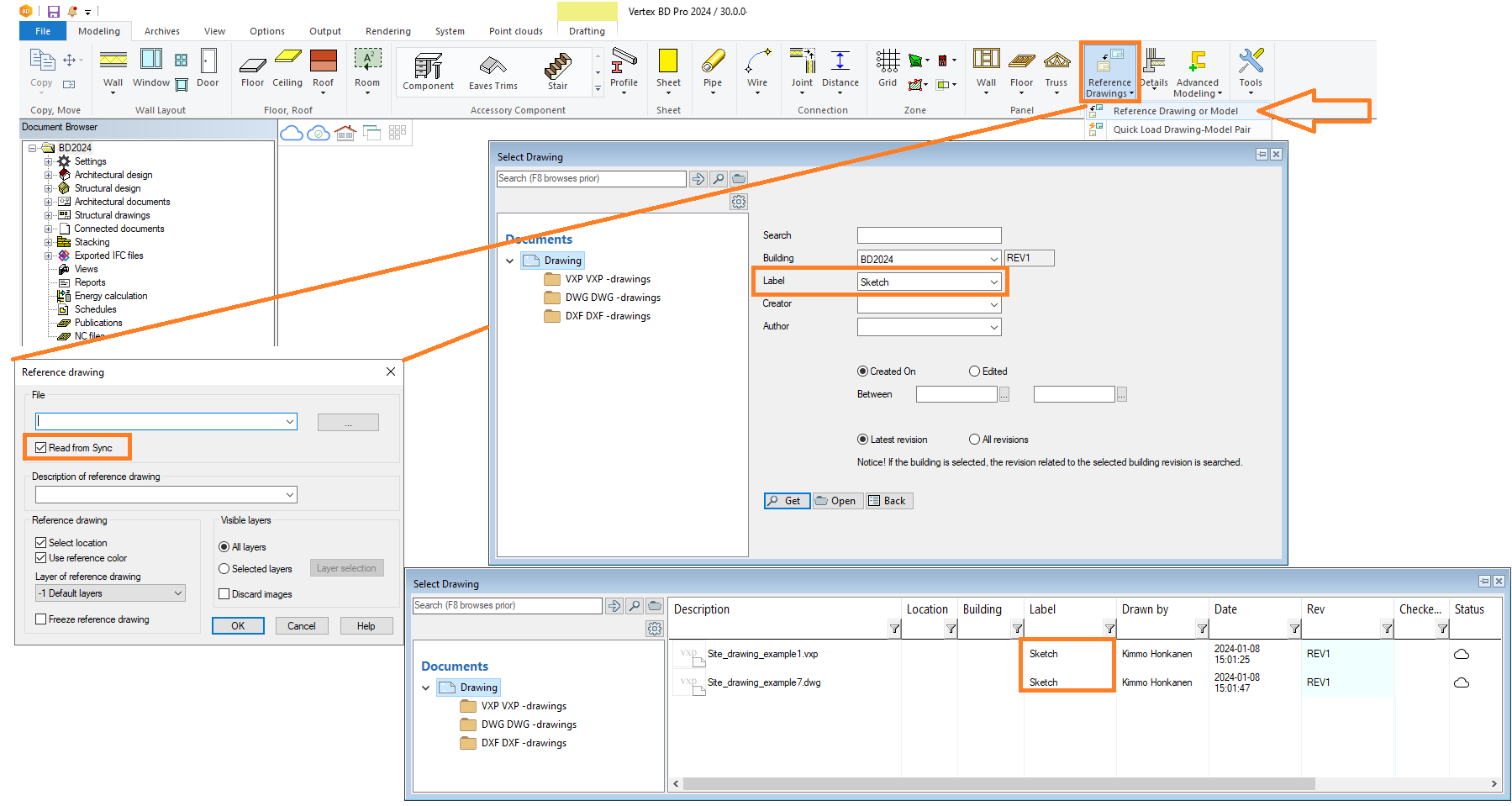Switch to the Rendering ribbon tab
1512x806 pixels.
(387, 31)
